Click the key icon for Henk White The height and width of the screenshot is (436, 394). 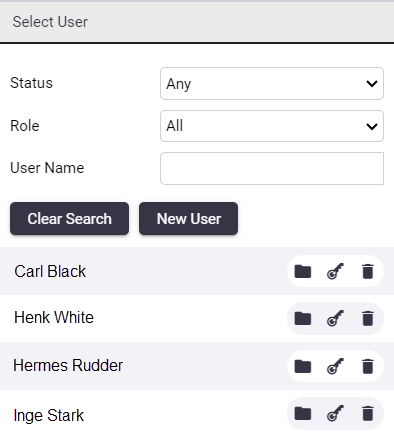[x=335, y=318]
